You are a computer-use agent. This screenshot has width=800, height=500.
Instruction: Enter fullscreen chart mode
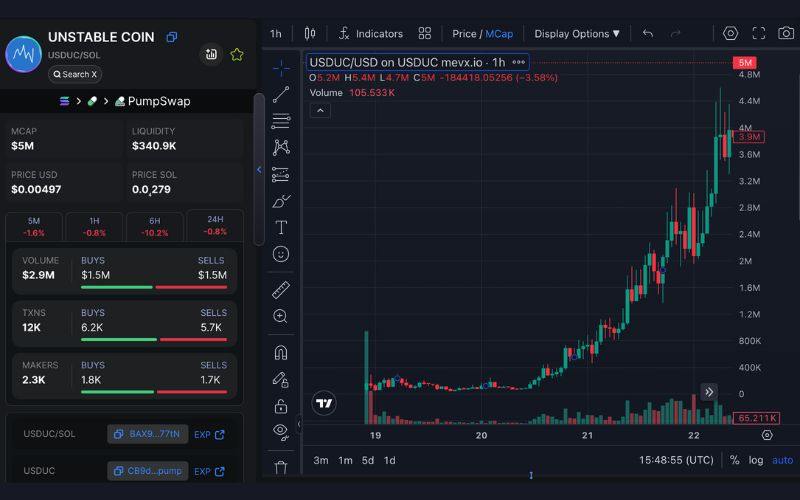759,33
